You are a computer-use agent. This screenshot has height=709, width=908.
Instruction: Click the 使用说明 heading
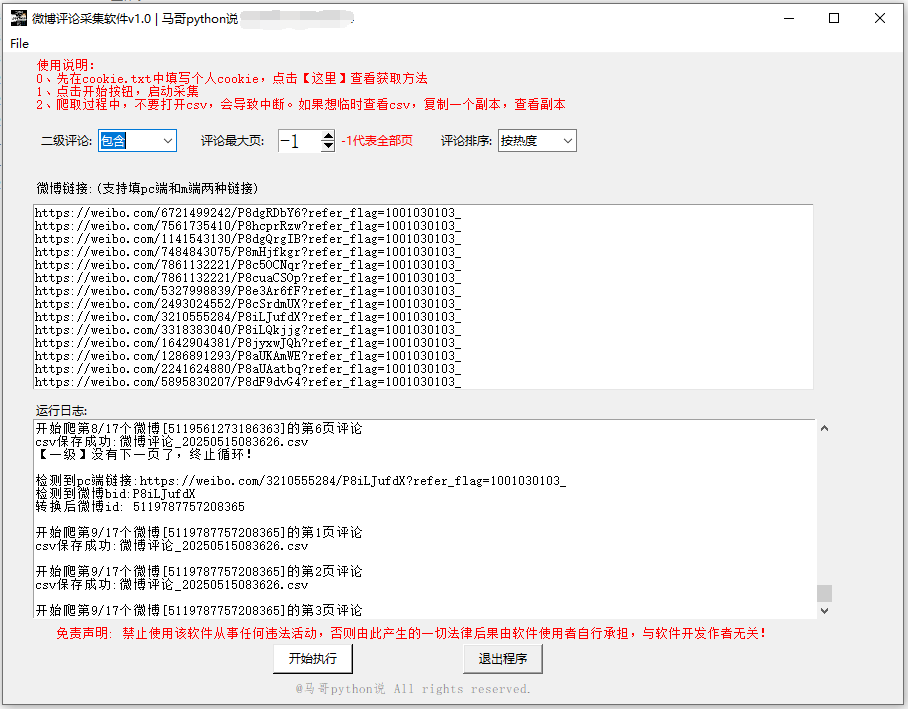point(65,65)
